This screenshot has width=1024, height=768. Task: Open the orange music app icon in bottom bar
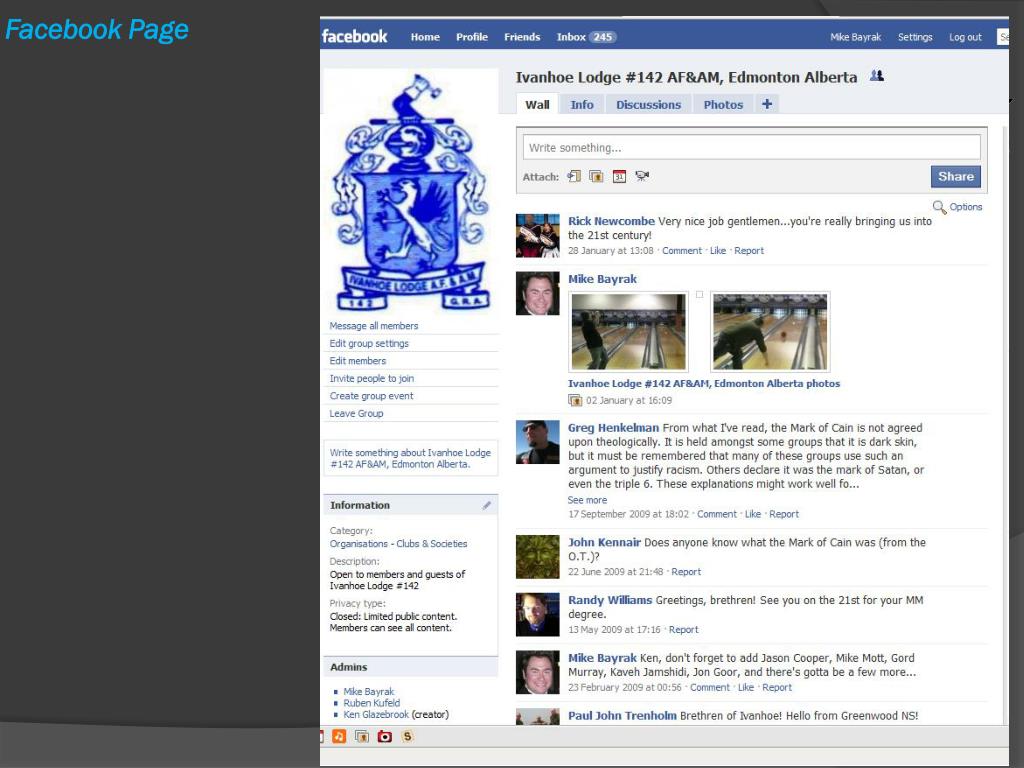point(339,737)
